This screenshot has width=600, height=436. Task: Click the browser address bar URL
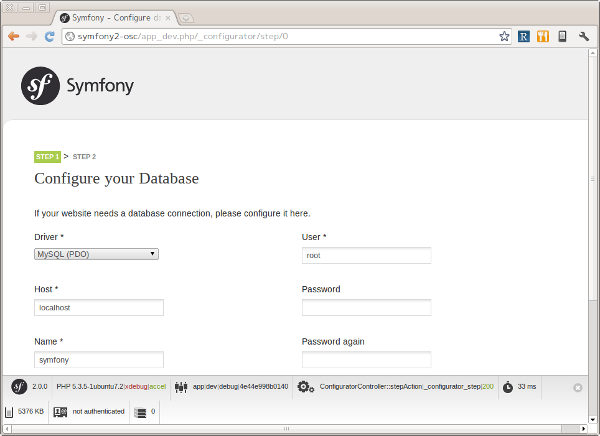pyautogui.click(x=183, y=36)
